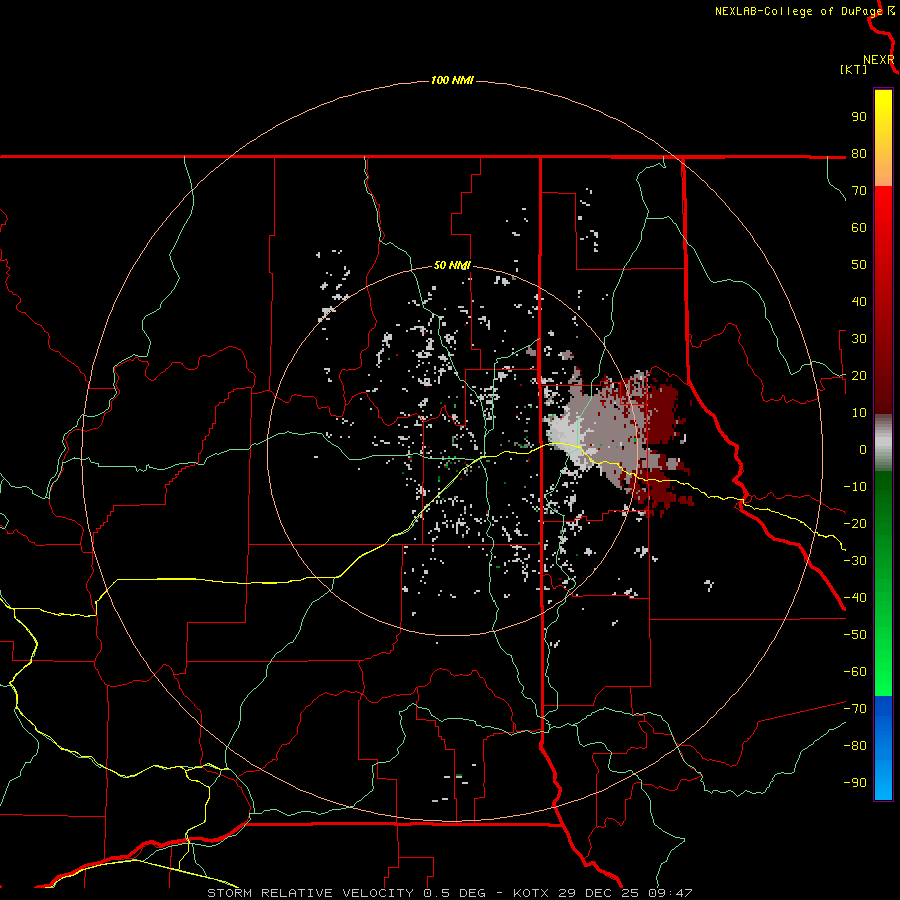This screenshot has width=900, height=900.
Task: Click the [KT] units label above color bar
Action: point(853,69)
